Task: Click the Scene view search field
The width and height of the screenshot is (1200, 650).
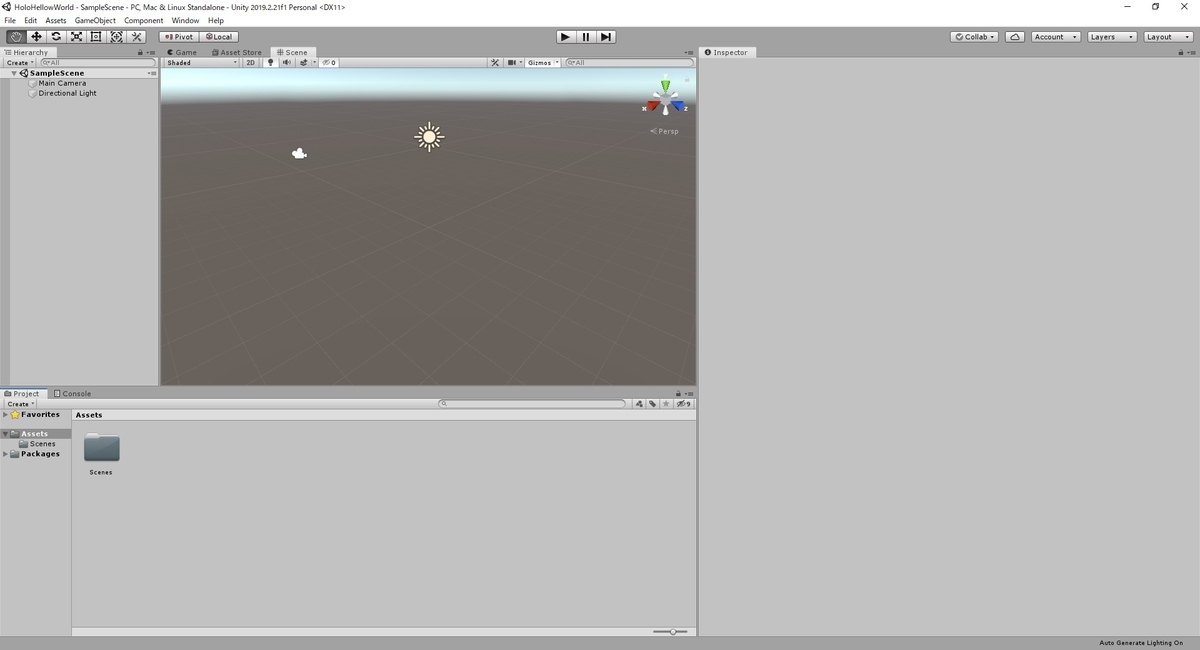Action: click(x=629, y=62)
